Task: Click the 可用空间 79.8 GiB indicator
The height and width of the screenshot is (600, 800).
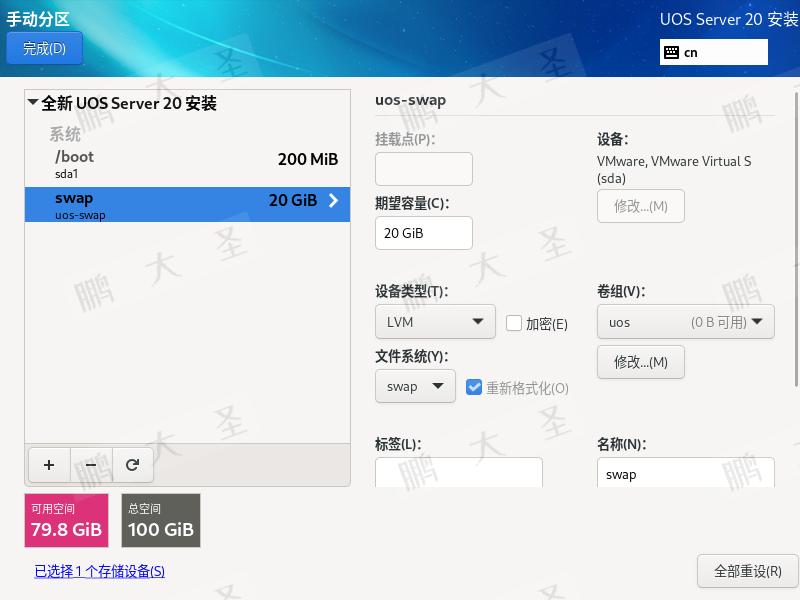Action: (66, 520)
